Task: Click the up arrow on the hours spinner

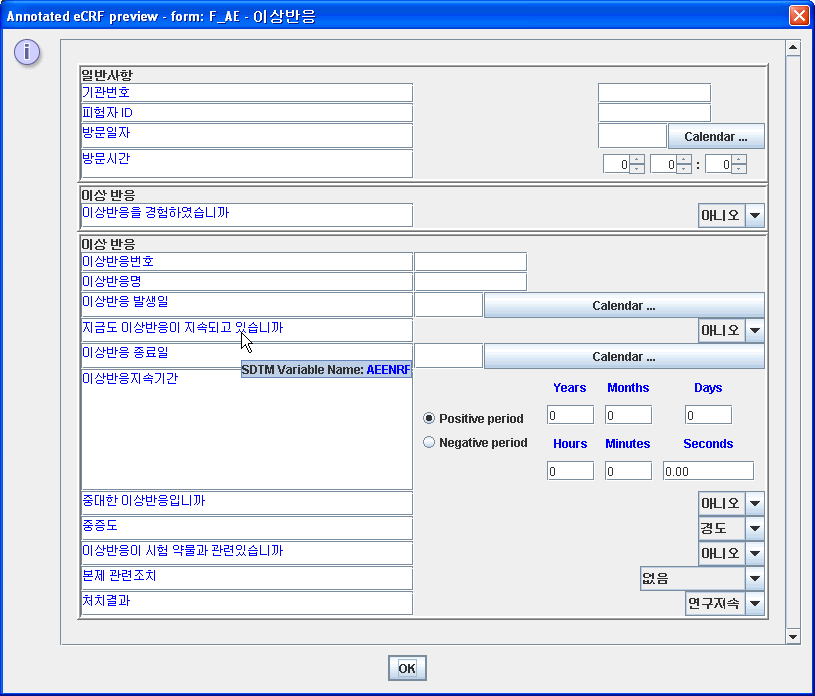Action: pos(634,160)
